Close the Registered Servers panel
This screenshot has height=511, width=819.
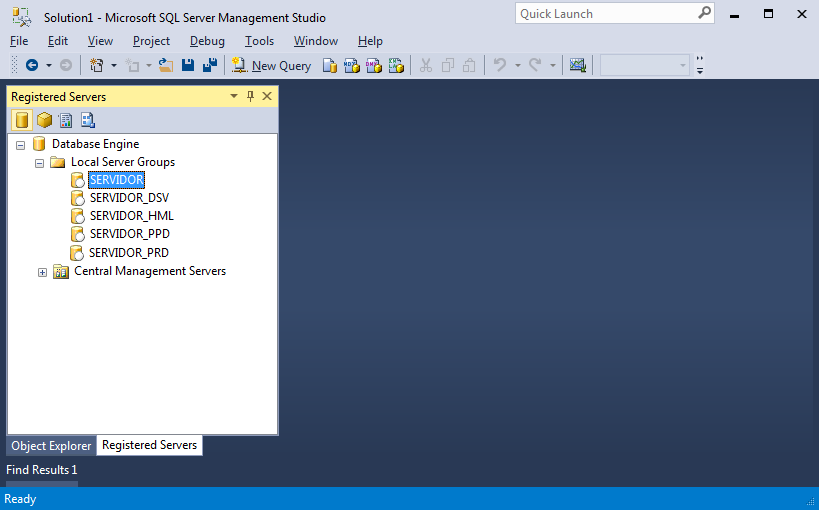click(x=267, y=96)
